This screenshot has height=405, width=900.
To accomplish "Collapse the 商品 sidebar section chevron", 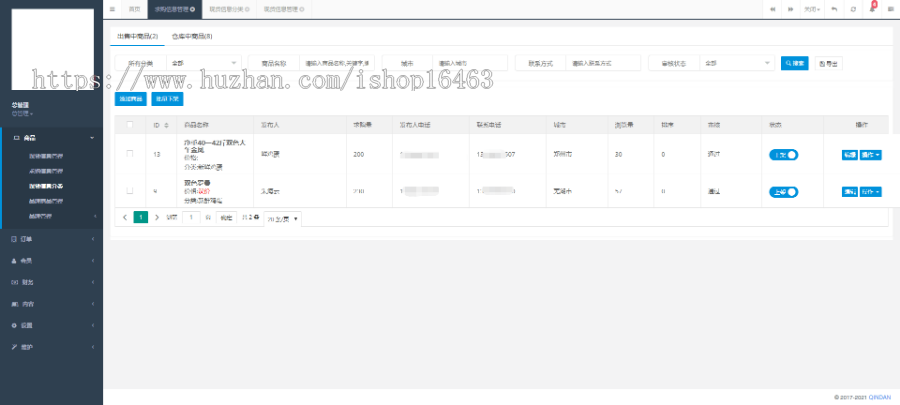I will point(92,138).
